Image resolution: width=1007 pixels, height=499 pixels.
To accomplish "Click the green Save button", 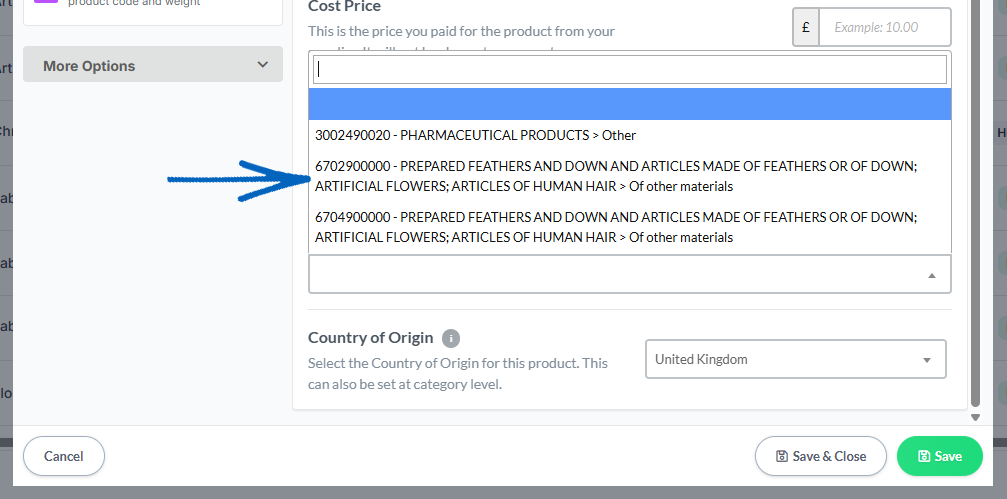I will [940, 456].
